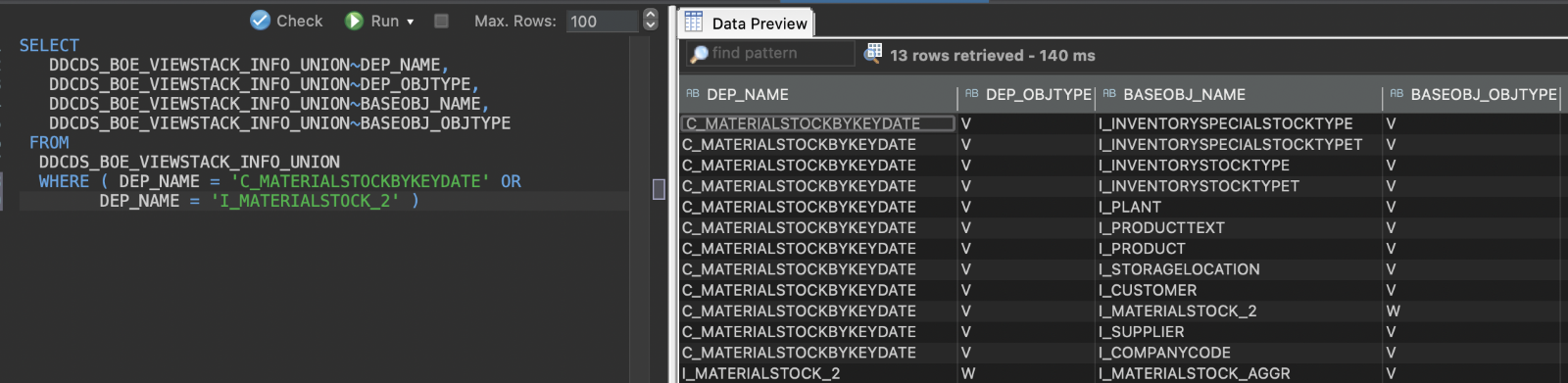
Task: Click the query line ending with ~BASEOBJ_OBJTYPE
Action: pyautogui.click(x=279, y=123)
